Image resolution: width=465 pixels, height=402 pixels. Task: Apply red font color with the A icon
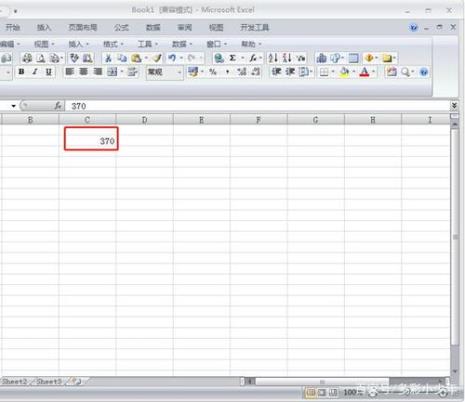click(364, 72)
